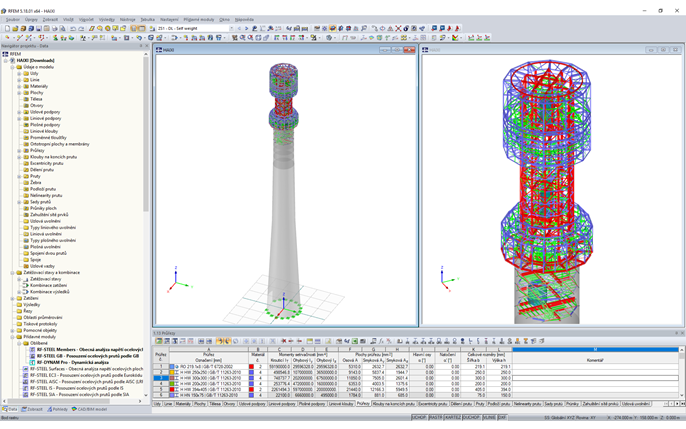Switch to navigator Pohledy tab

pyautogui.click(x=58, y=409)
